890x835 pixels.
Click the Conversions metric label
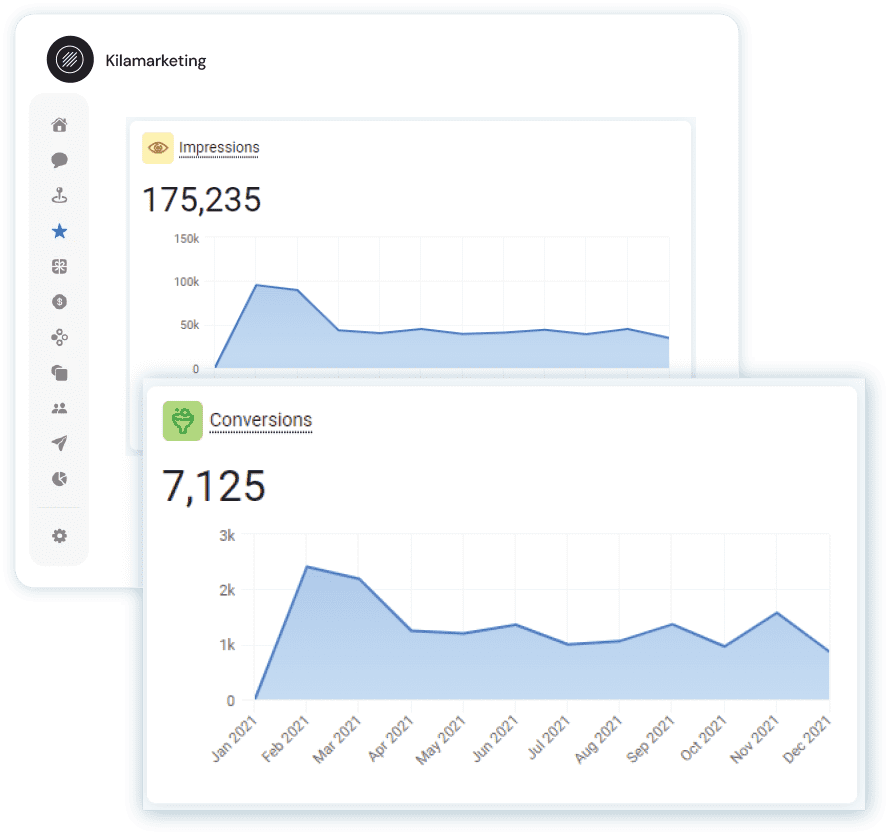pos(261,420)
